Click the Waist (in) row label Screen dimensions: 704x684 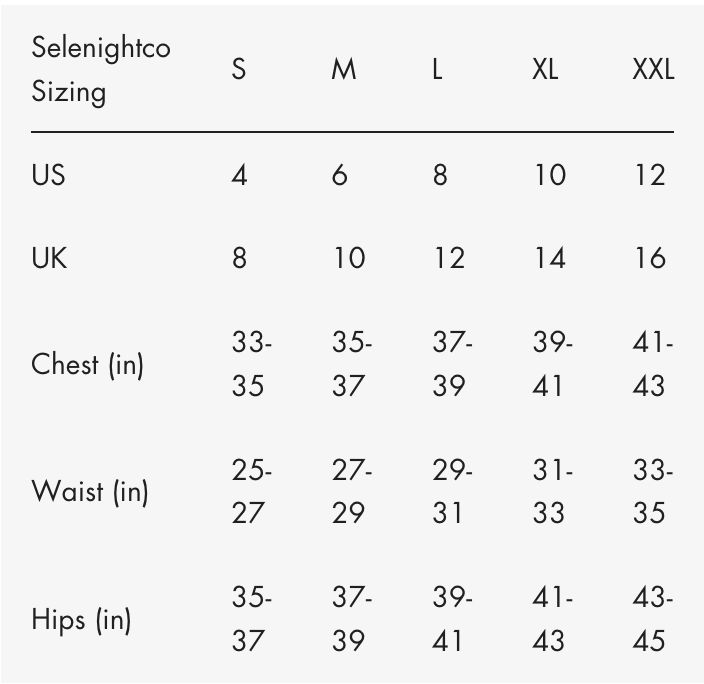tap(89, 491)
